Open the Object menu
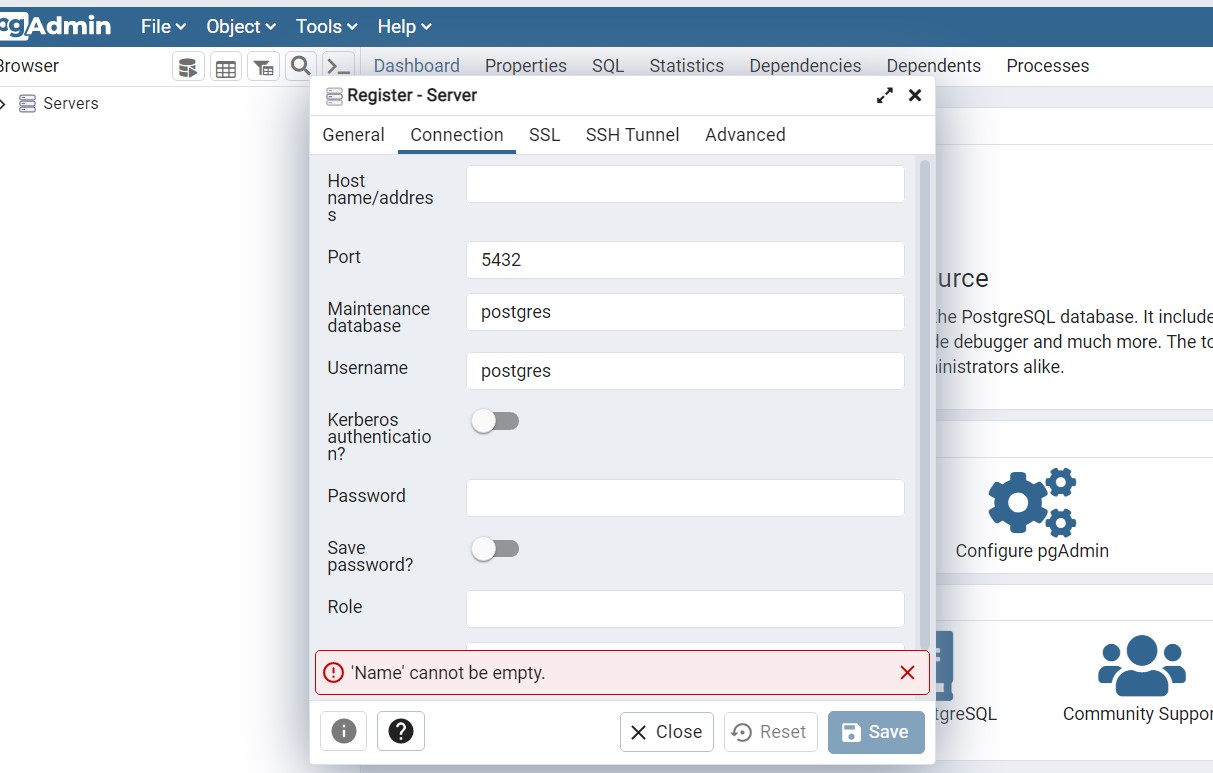This screenshot has height=773, width=1213. (241, 27)
